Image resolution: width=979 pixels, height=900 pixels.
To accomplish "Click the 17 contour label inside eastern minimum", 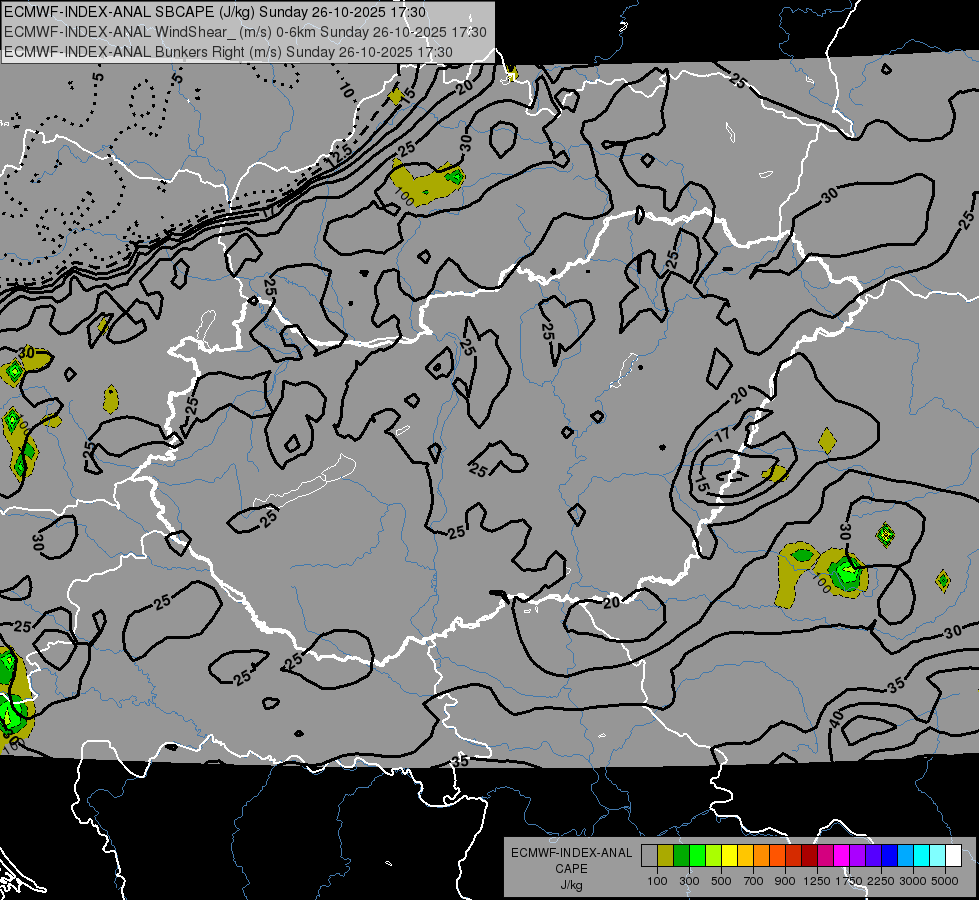I will 722,435.
